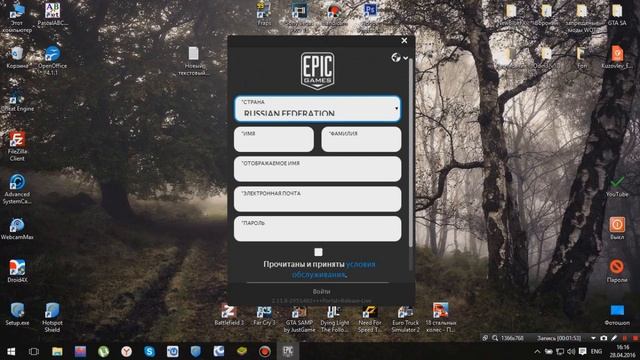
Task: Click the Имя first name field
Action: click(x=274, y=139)
